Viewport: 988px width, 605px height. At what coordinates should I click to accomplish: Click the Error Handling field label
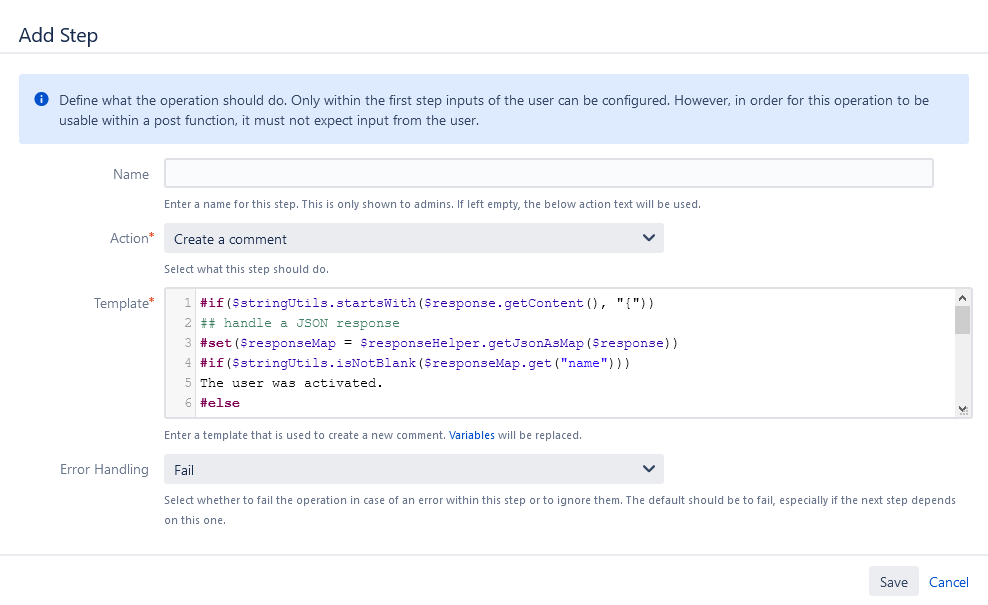coord(104,469)
